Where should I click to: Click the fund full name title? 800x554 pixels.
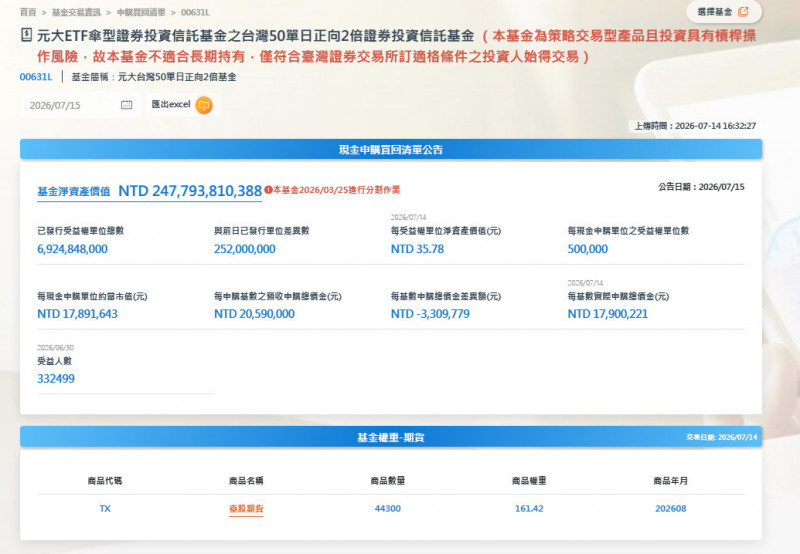[x=256, y=36]
